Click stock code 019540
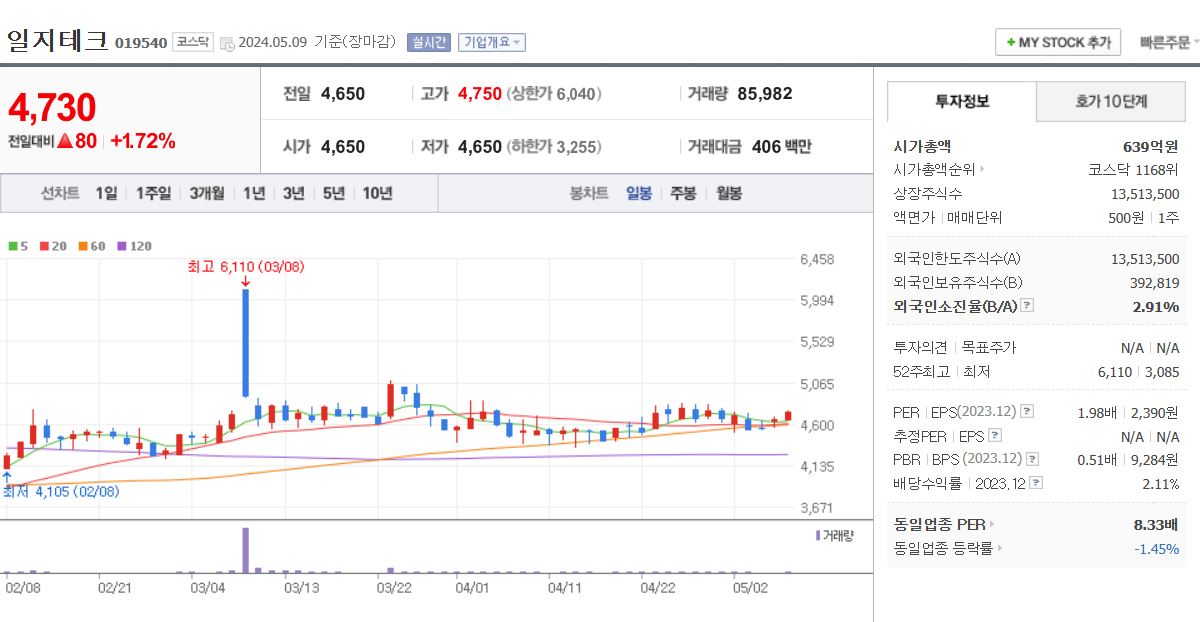The height and width of the screenshot is (622, 1200). click(141, 43)
